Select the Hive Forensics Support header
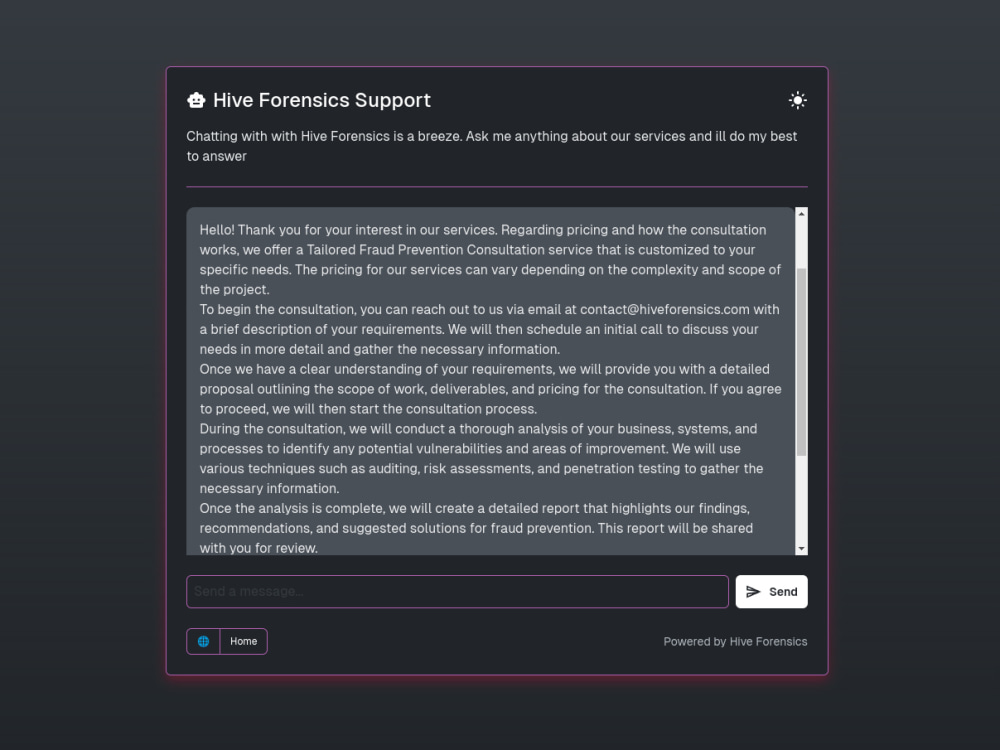The image size is (1000, 750). tap(322, 99)
